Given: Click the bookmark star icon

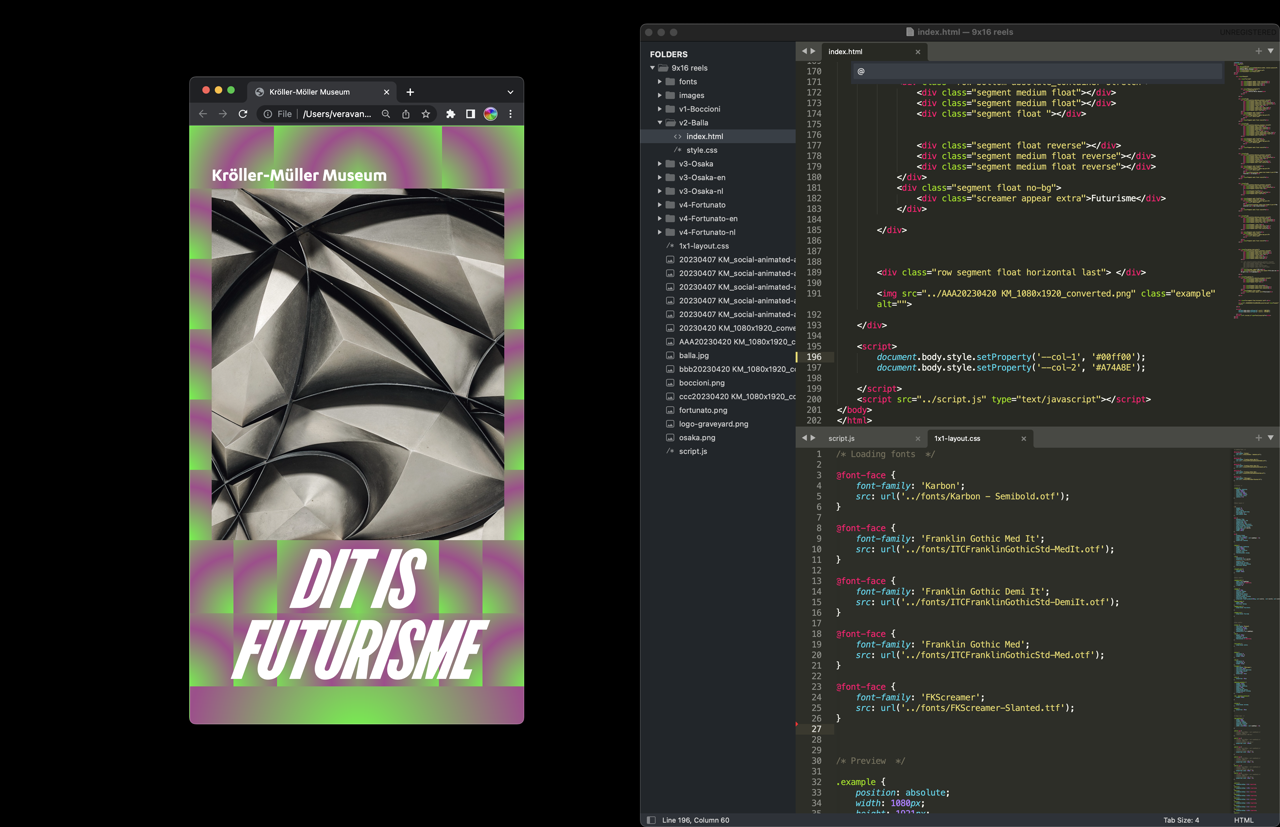Looking at the screenshot, I should pos(426,114).
